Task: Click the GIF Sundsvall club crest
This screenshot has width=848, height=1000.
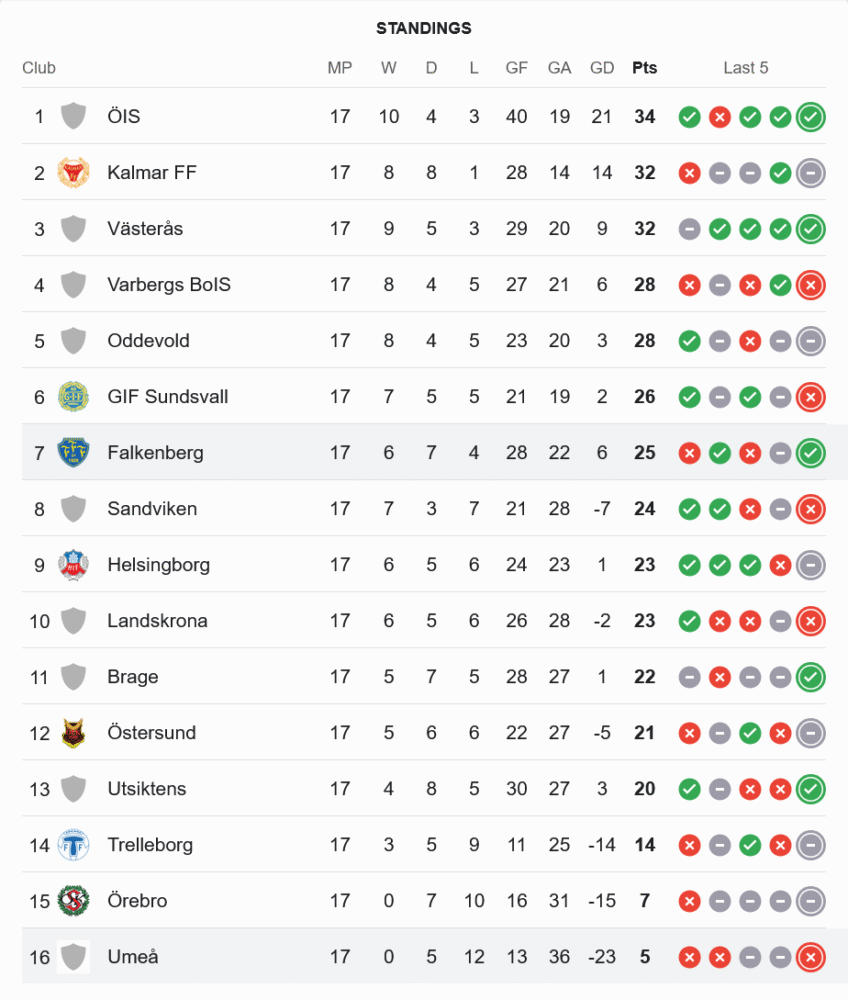Action: (73, 397)
